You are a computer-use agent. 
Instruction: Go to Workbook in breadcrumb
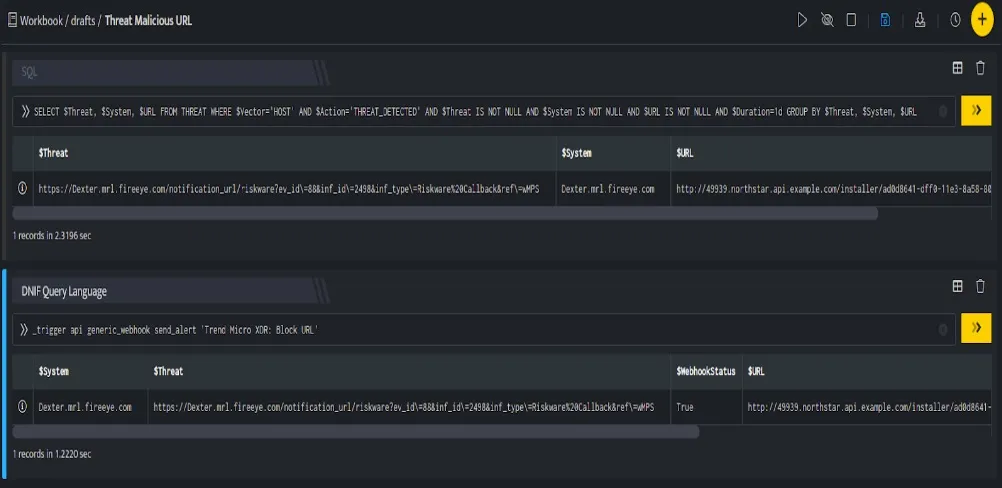tap(41, 20)
